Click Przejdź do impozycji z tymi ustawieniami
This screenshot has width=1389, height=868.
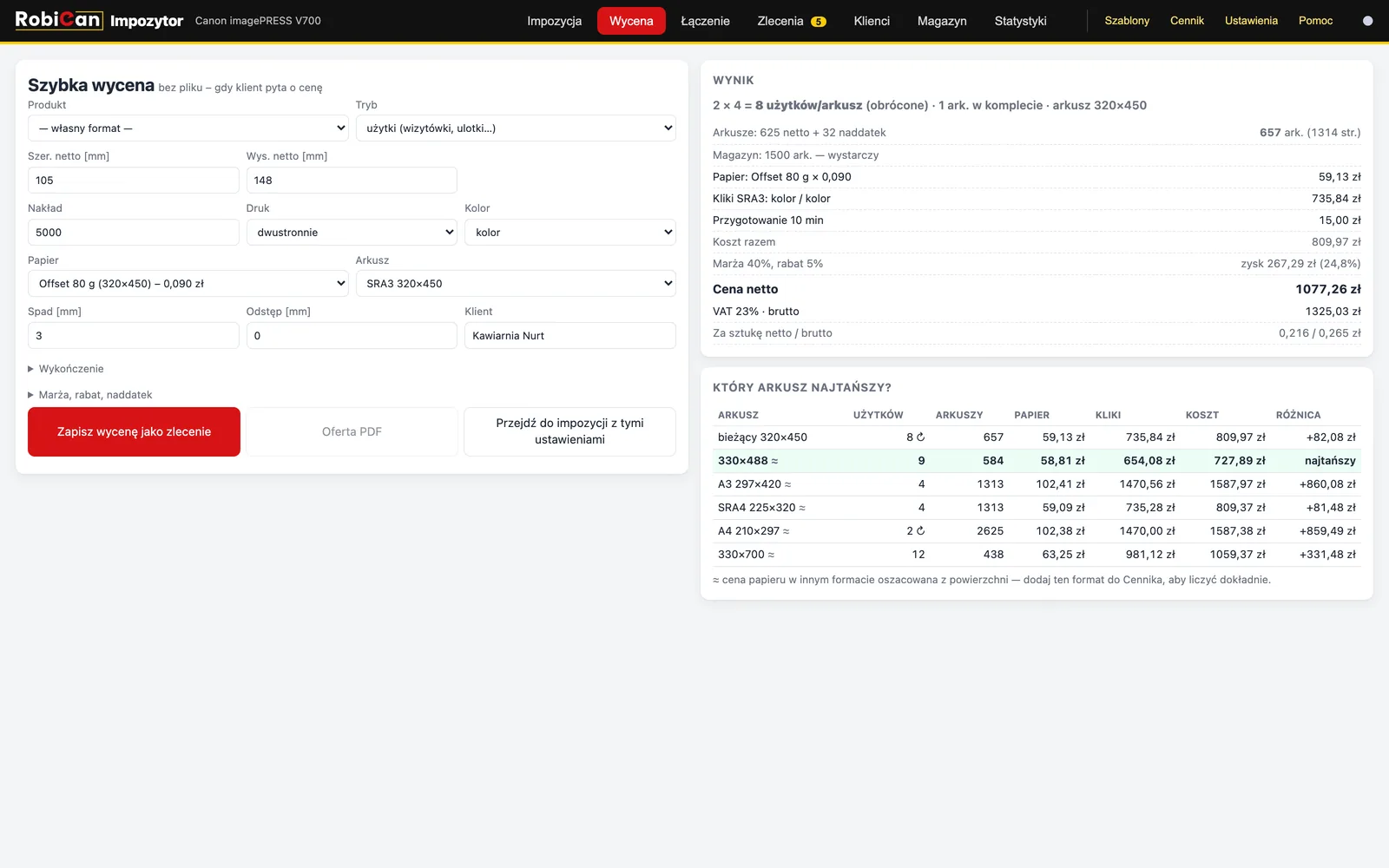tap(569, 431)
